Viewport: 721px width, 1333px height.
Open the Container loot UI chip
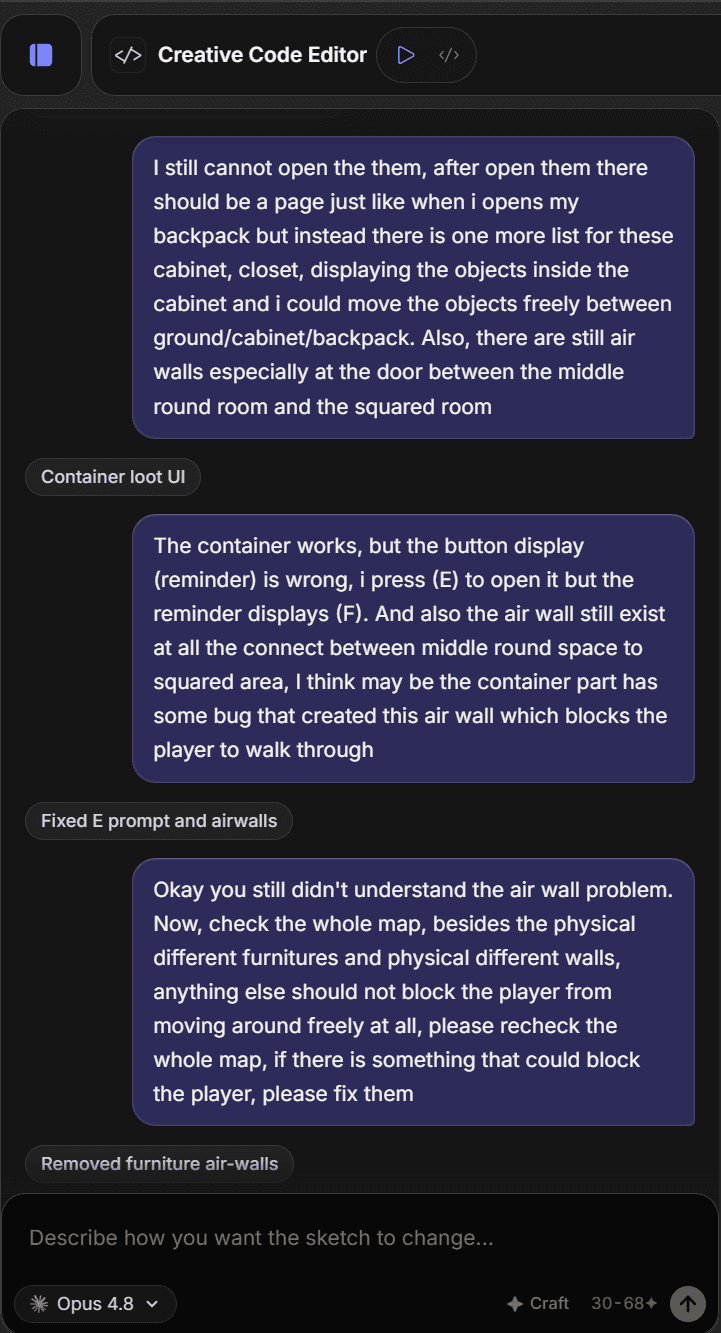(x=113, y=477)
